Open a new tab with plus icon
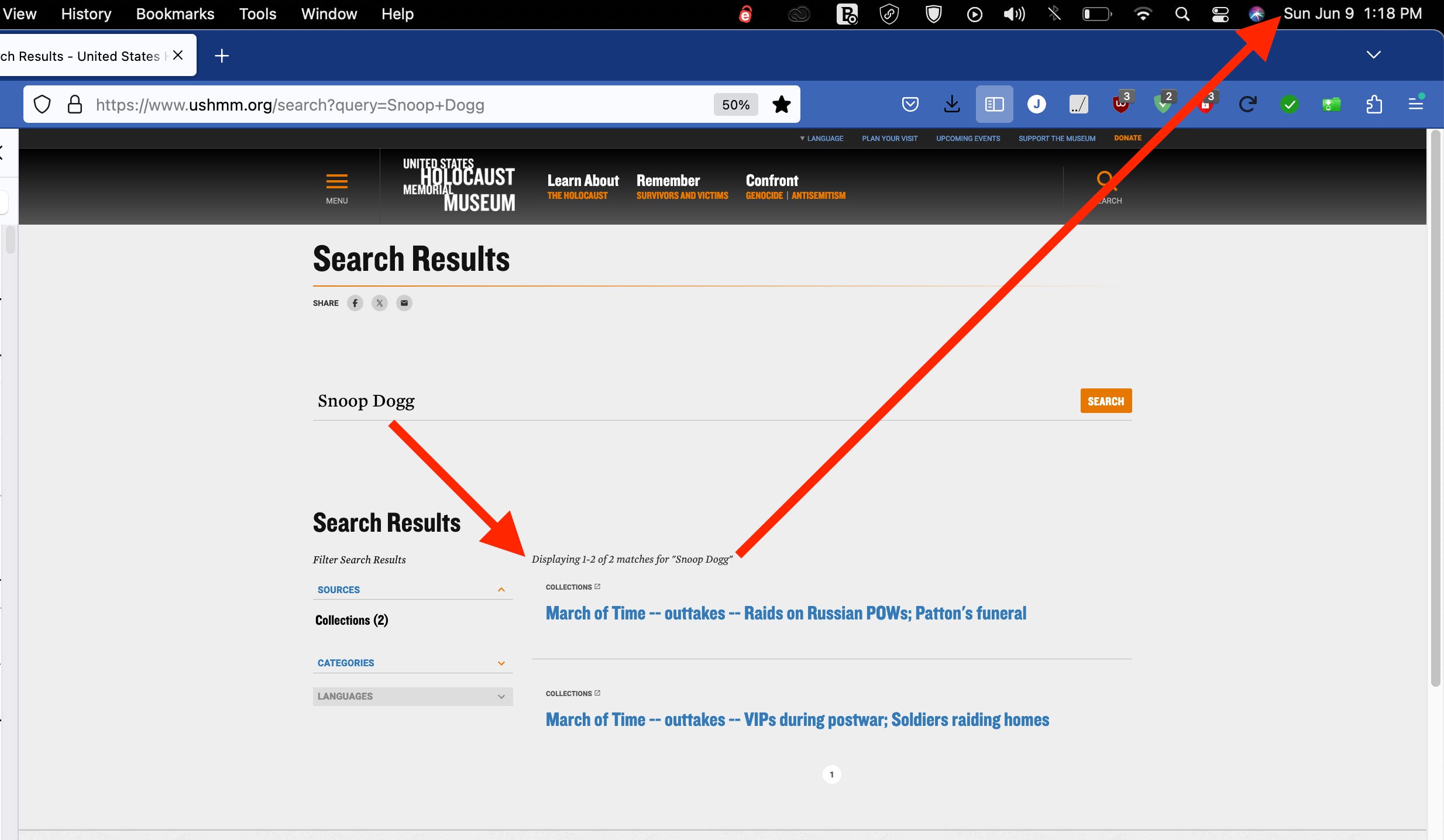This screenshot has height=840, width=1444. [222, 56]
